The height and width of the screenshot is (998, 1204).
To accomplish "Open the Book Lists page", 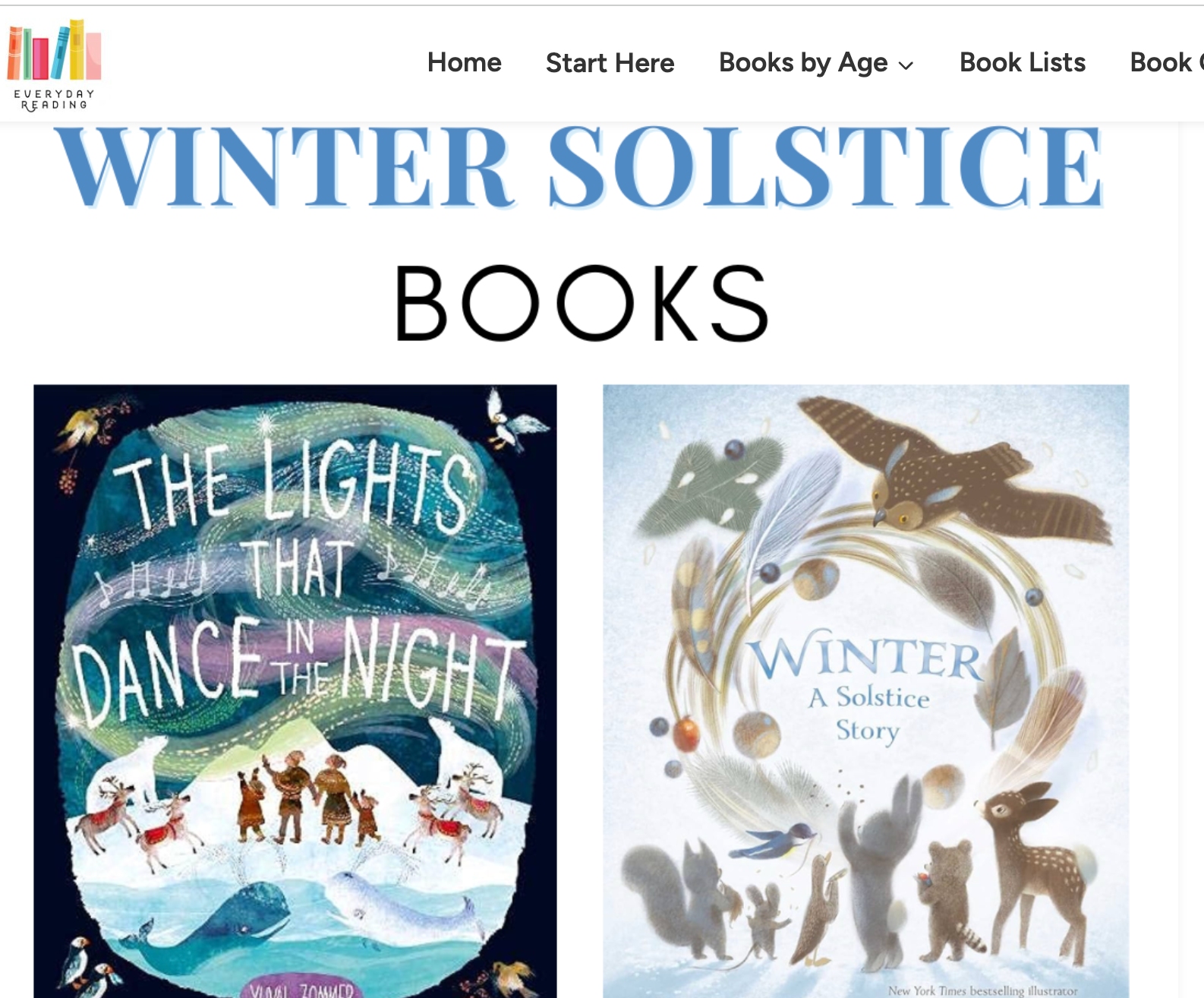I will click(1023, 62).
